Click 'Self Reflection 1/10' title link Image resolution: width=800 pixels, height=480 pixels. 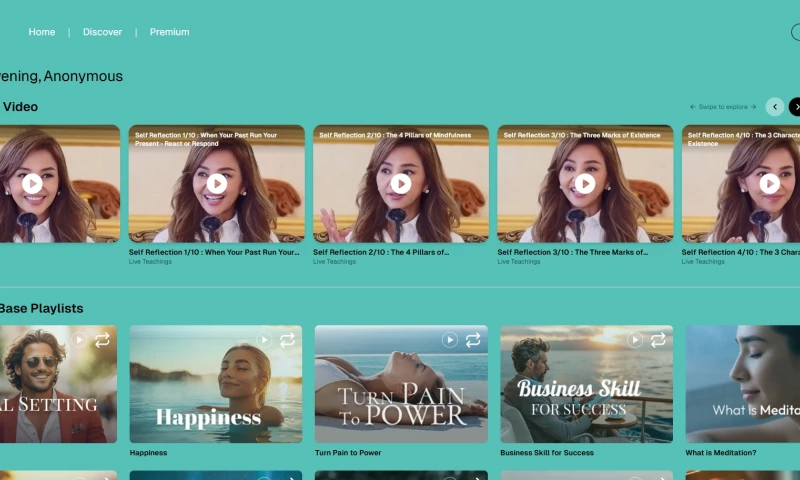point(214,252)
